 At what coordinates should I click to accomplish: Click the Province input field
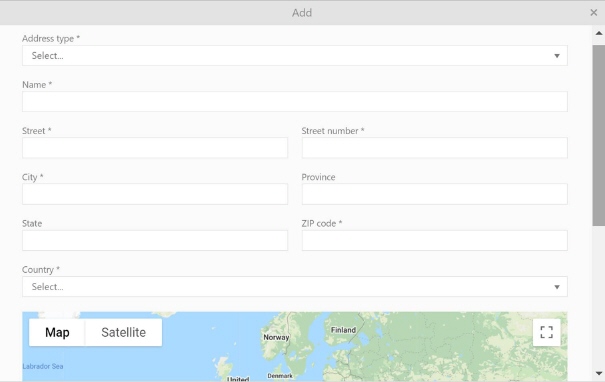click(434, 194)
